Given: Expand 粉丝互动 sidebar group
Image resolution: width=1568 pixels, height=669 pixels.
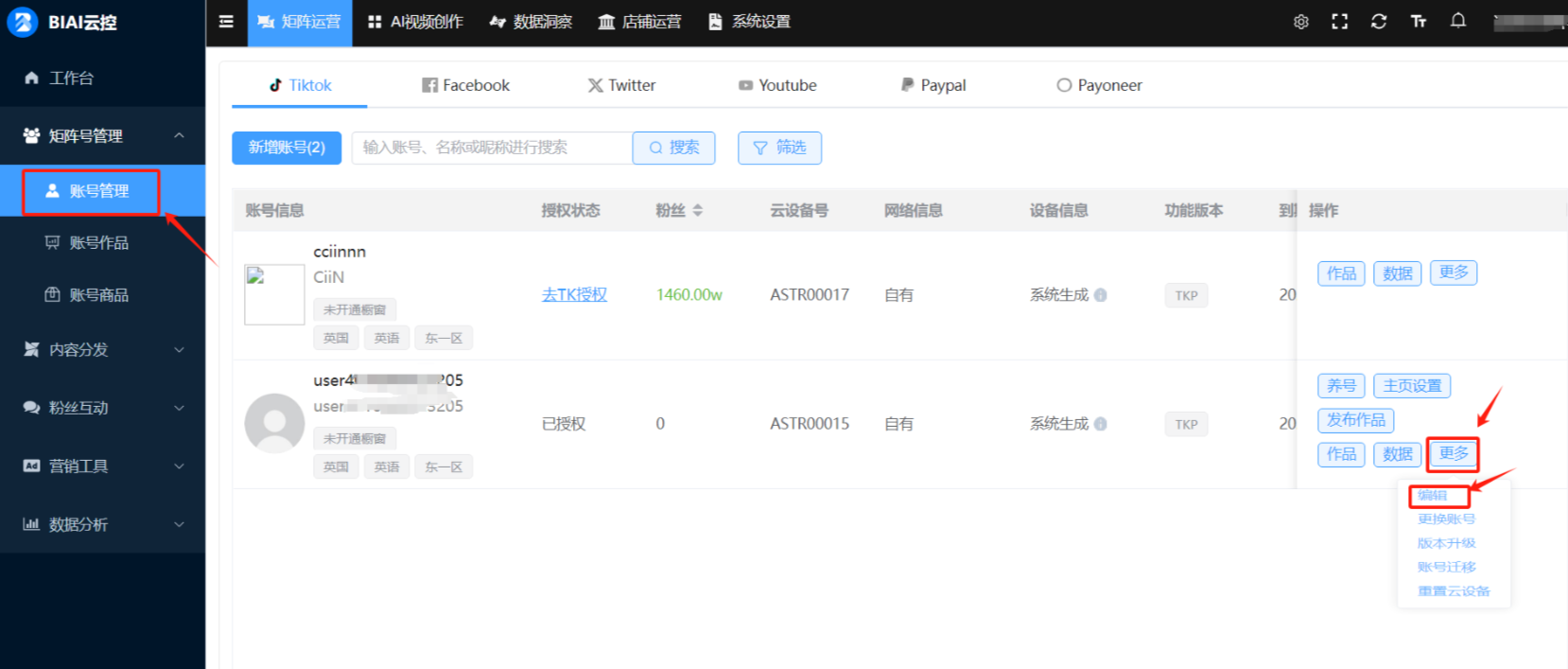Looking at the screenshot, I should (x=102, y=408).
